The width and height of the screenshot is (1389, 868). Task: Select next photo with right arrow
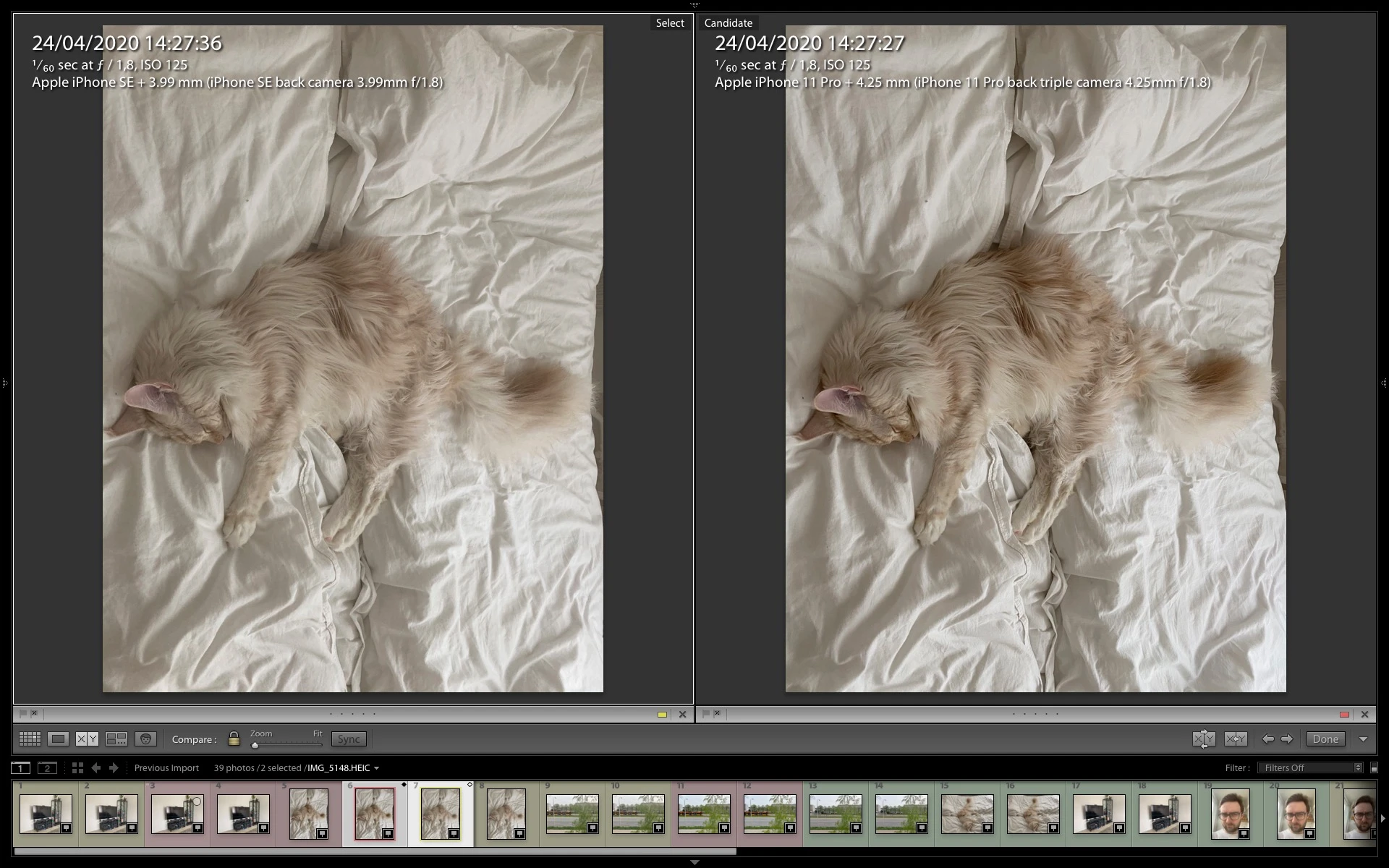(x=1286, y=739)
